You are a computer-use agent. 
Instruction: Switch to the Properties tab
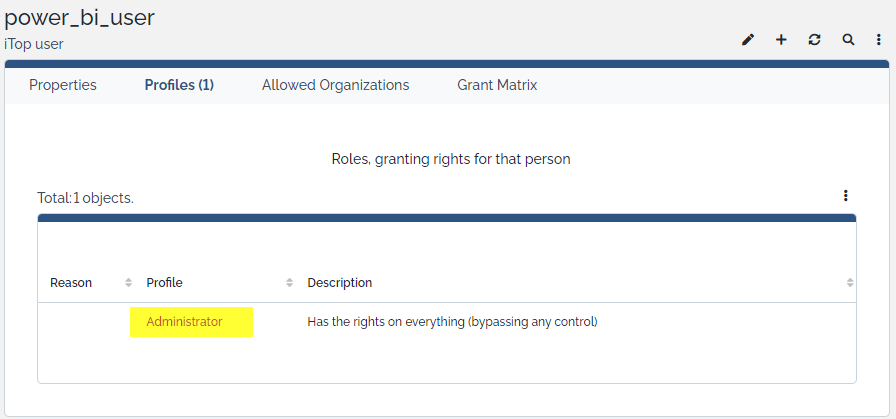(x=63, y=85)
